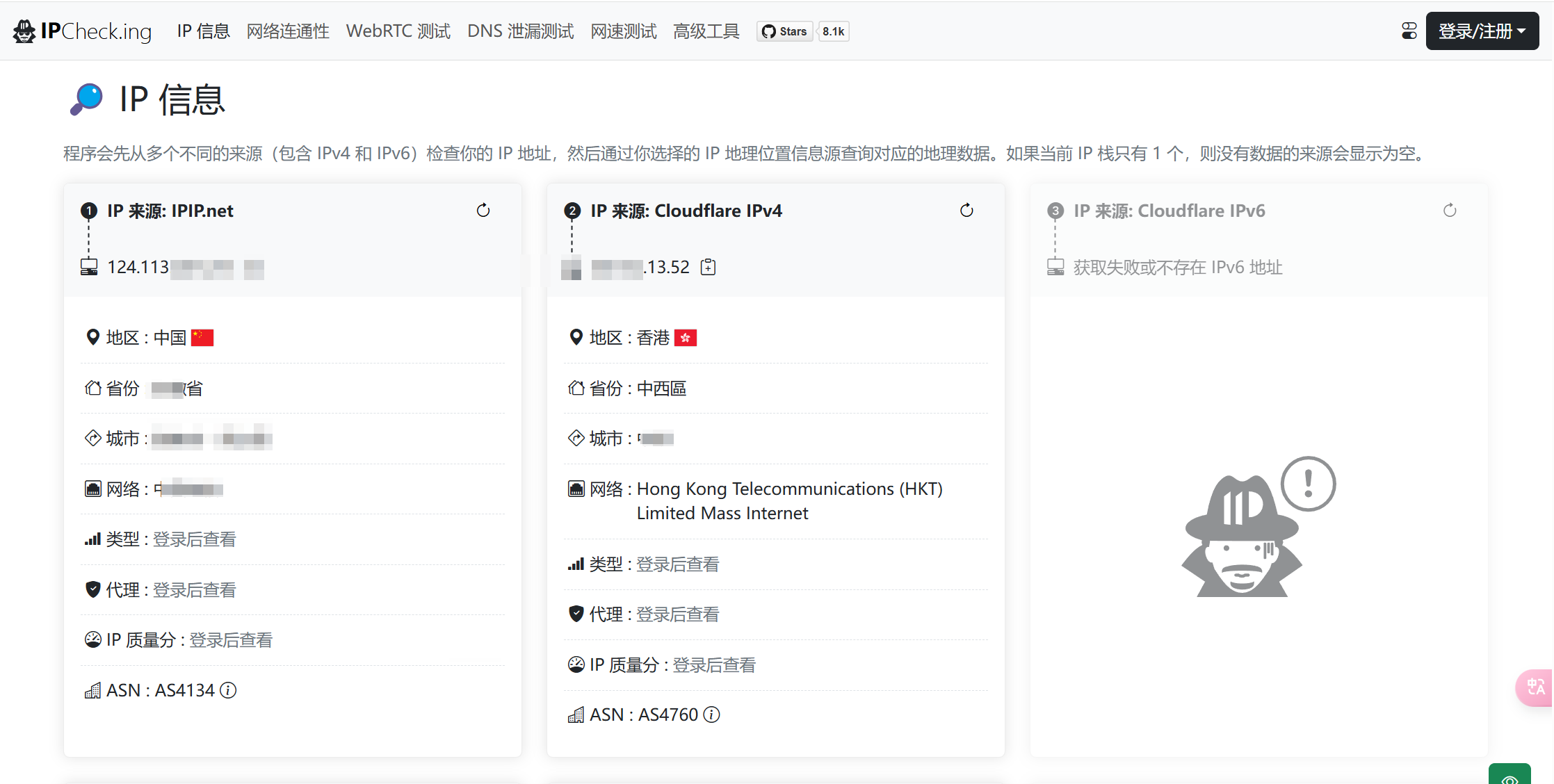Refresh the IPIP.net IP source card
This screenshot has width=1554, height=784.
tap(483, 211)
